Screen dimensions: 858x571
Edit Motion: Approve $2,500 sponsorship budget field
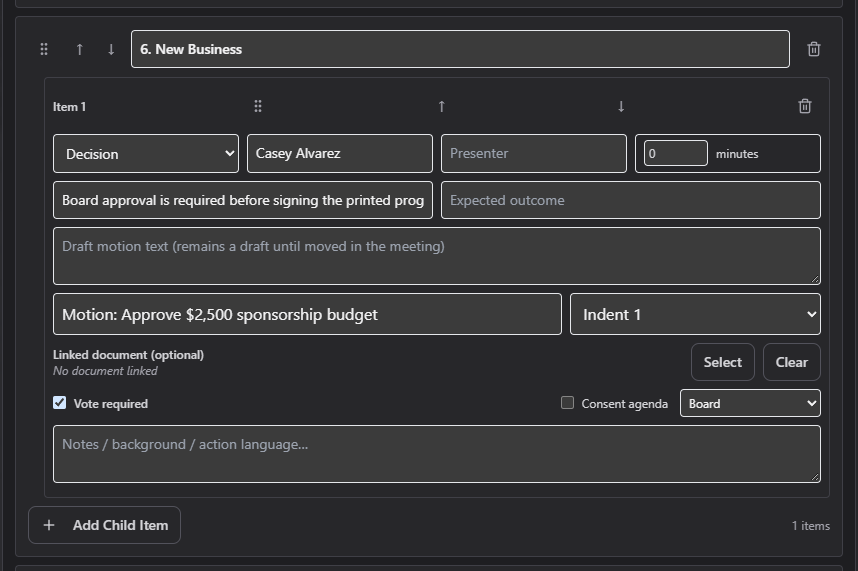[x=308, y=314]
